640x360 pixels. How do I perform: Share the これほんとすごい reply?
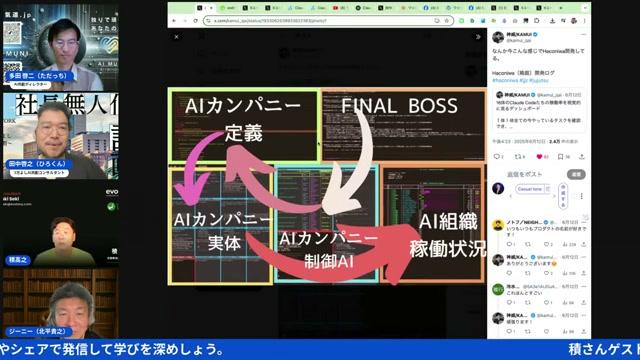[584, 302]
